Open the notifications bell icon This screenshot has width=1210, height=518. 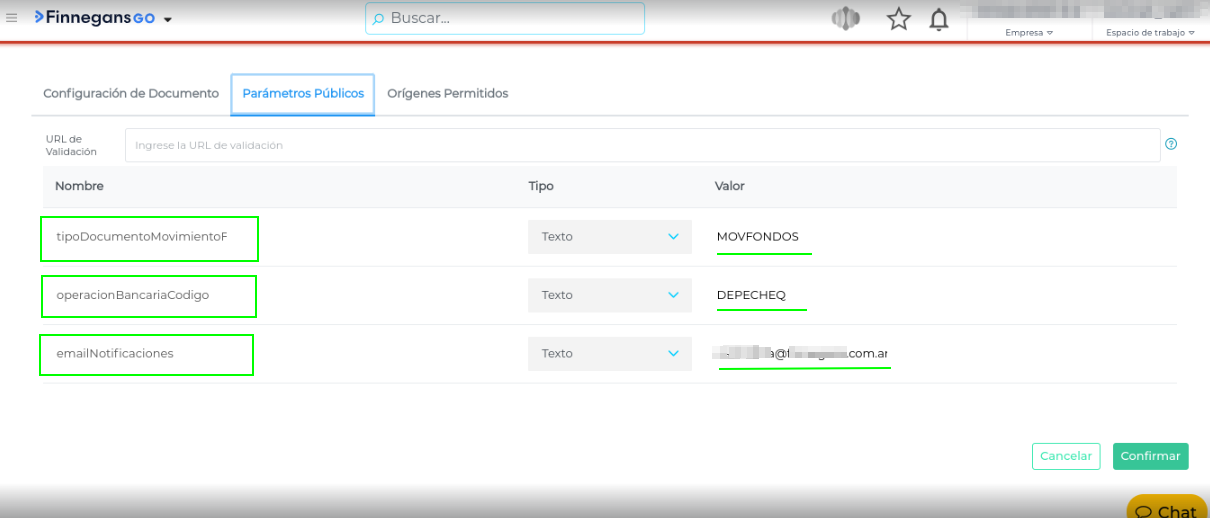[939, 20]
